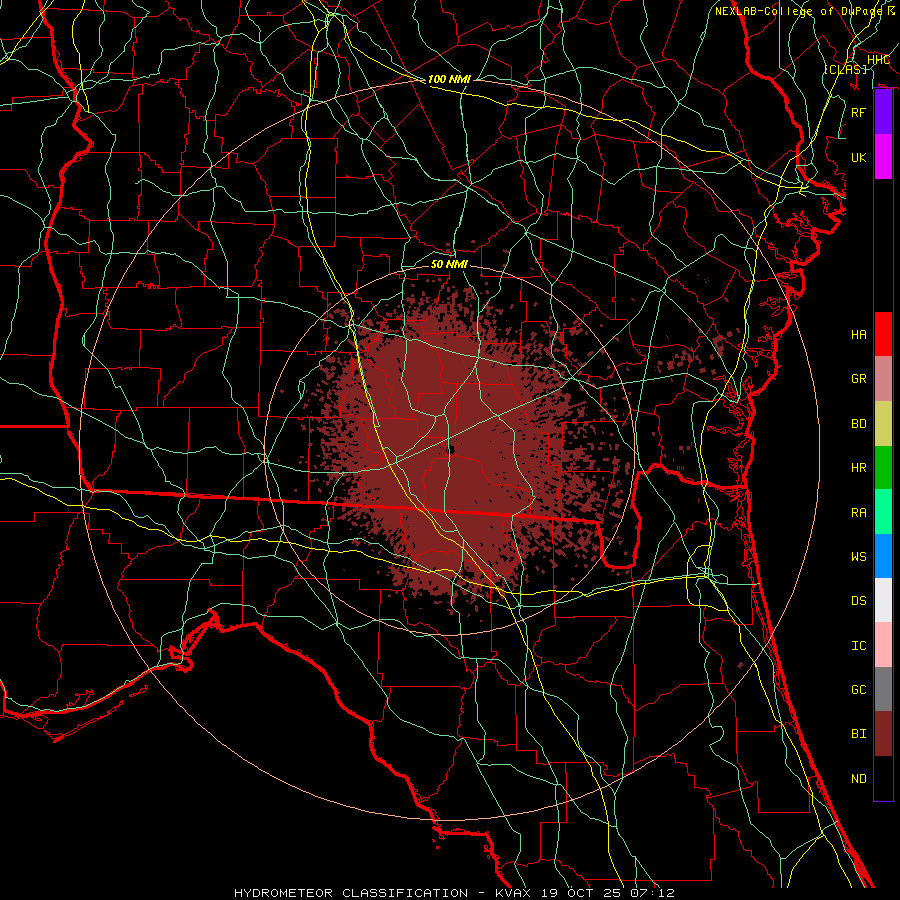The image size is (900, 900).
Task: Click the GC legend label
Action: [858, 690]
